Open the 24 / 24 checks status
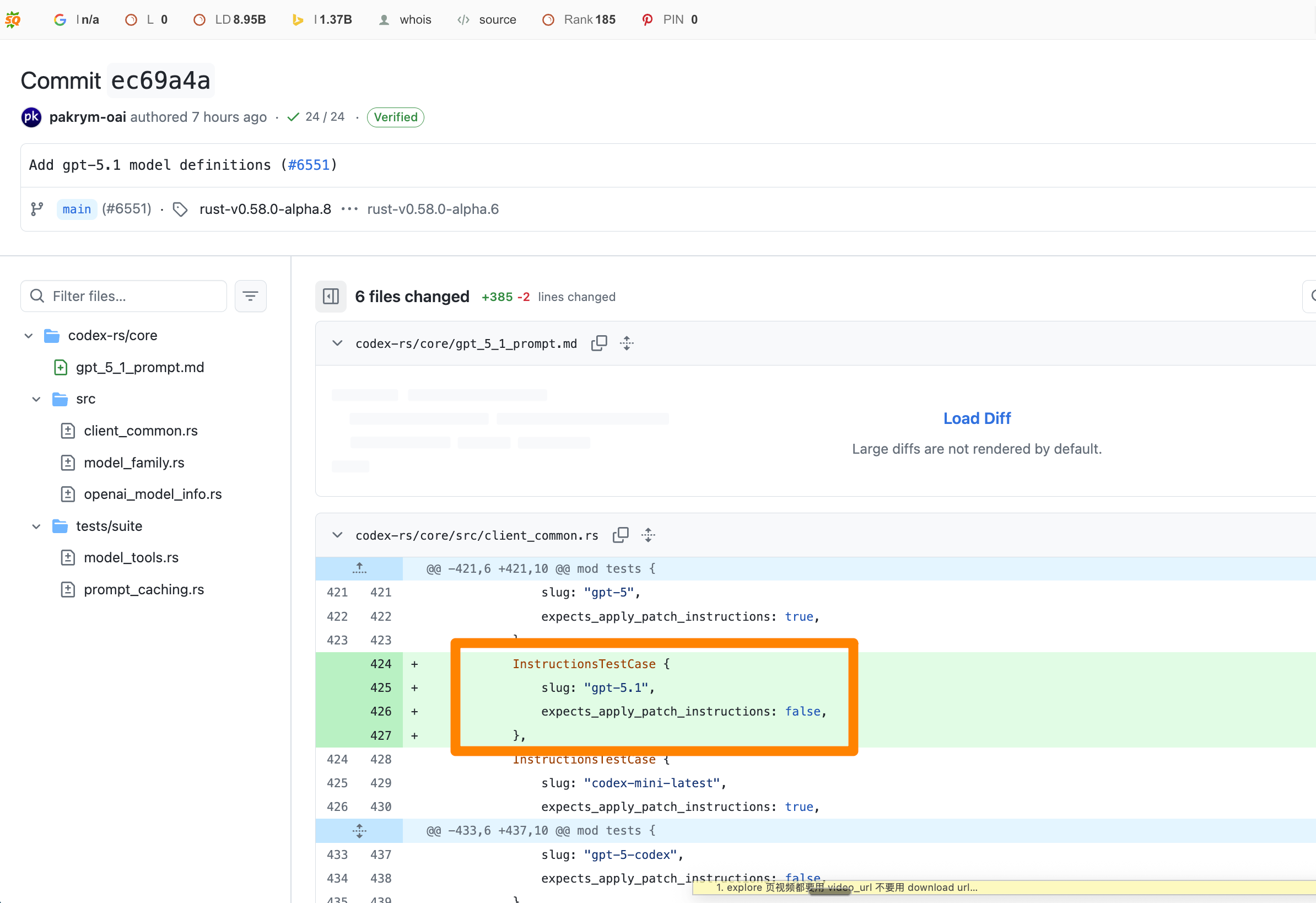The height and width of the screenshot is (903, 1316). 316,117
